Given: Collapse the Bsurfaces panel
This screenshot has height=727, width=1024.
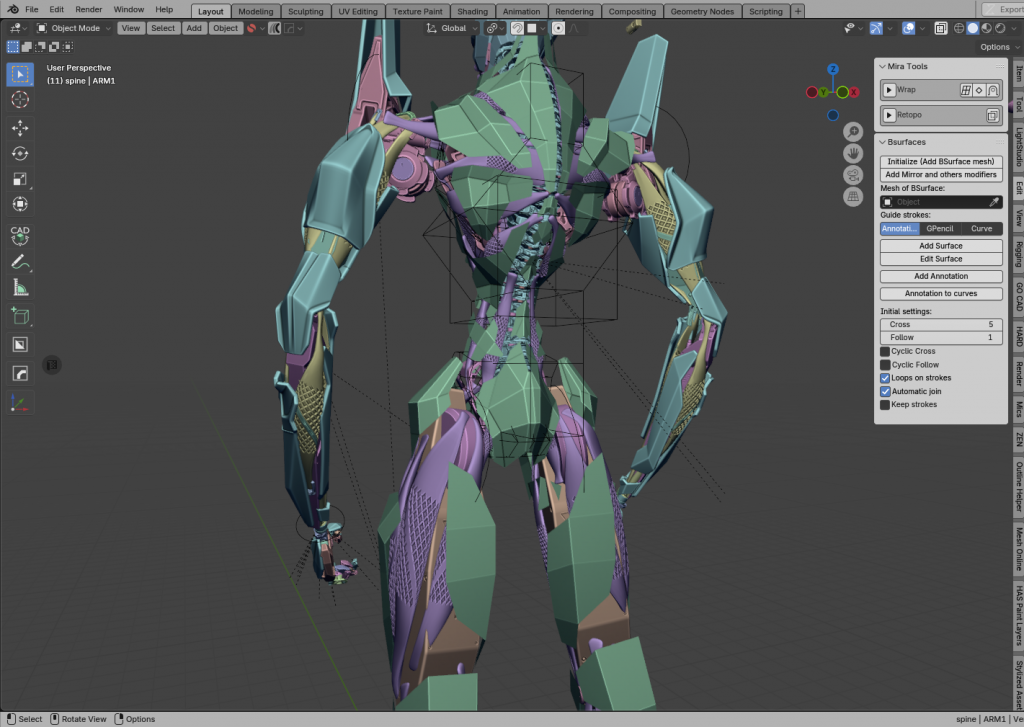Looking at the screenshot, I should (x=883, y=142).
